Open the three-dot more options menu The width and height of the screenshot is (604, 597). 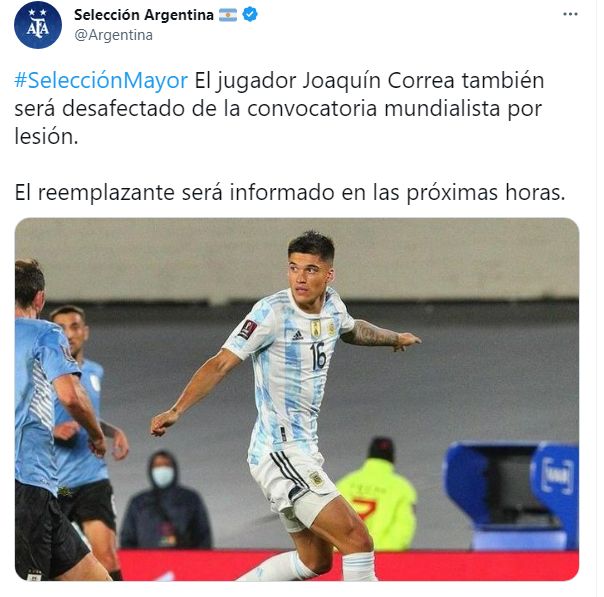pyautogui.click(x=570, y=14)
